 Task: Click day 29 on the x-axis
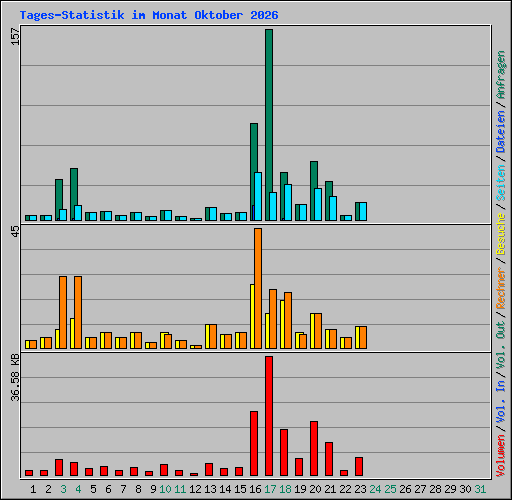(x=450, y=489)
